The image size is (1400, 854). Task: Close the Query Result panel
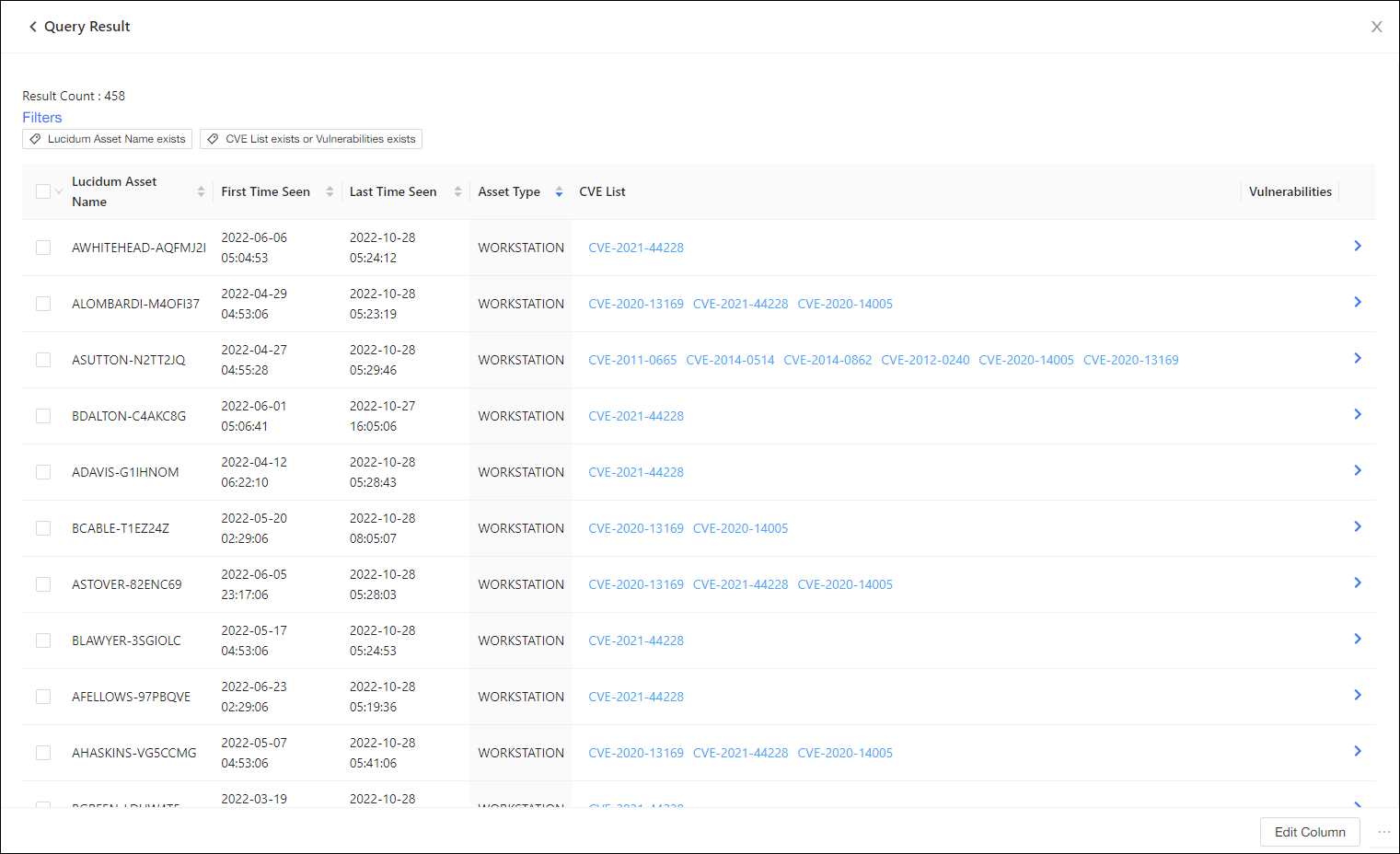pyautogui.click(x=1376, y=27)
